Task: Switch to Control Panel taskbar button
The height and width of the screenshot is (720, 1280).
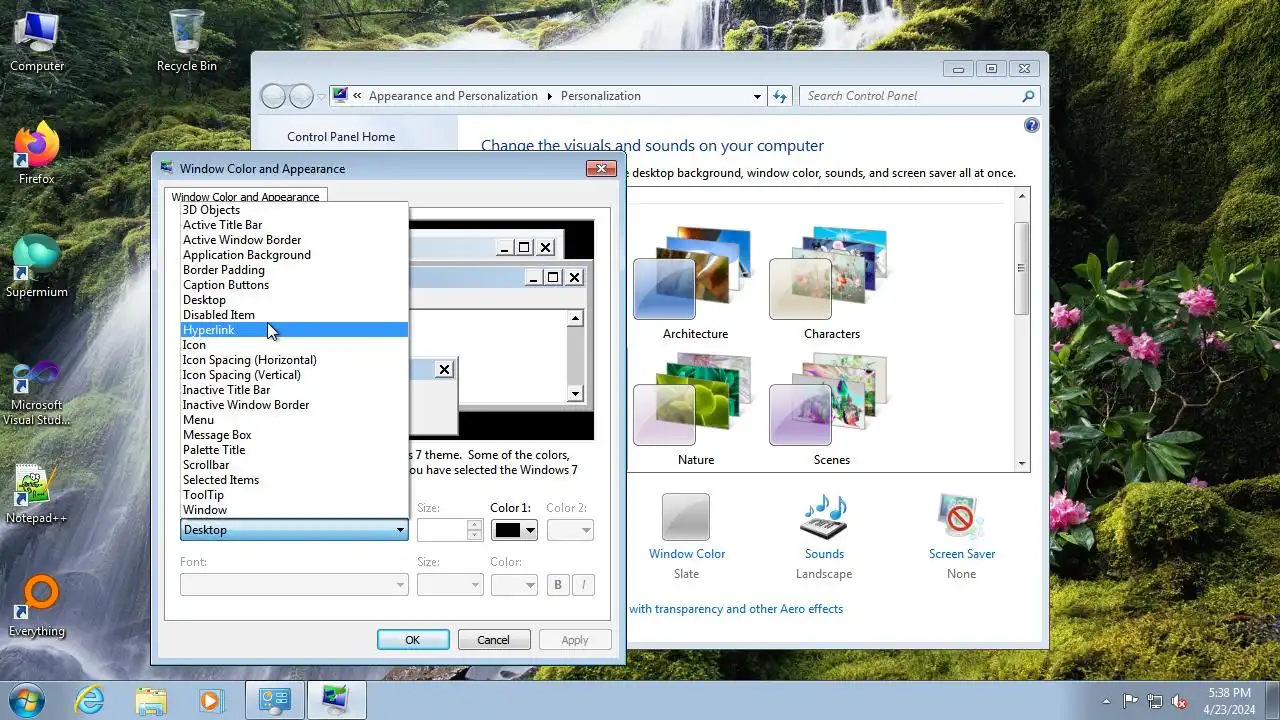Action: pos(274,700)
